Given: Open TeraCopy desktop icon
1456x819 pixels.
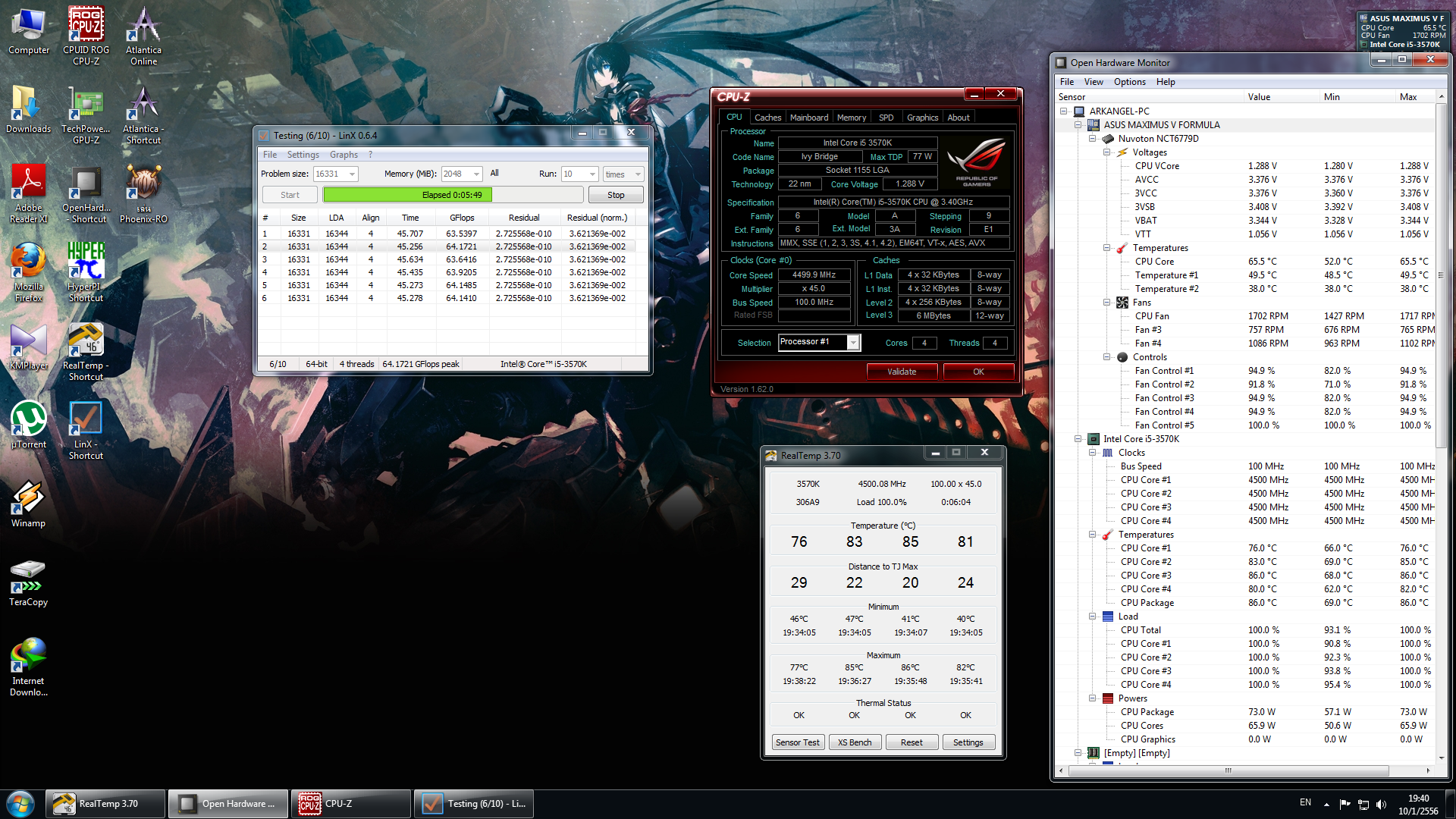Looking at the screenshot, I should (29, 582).
